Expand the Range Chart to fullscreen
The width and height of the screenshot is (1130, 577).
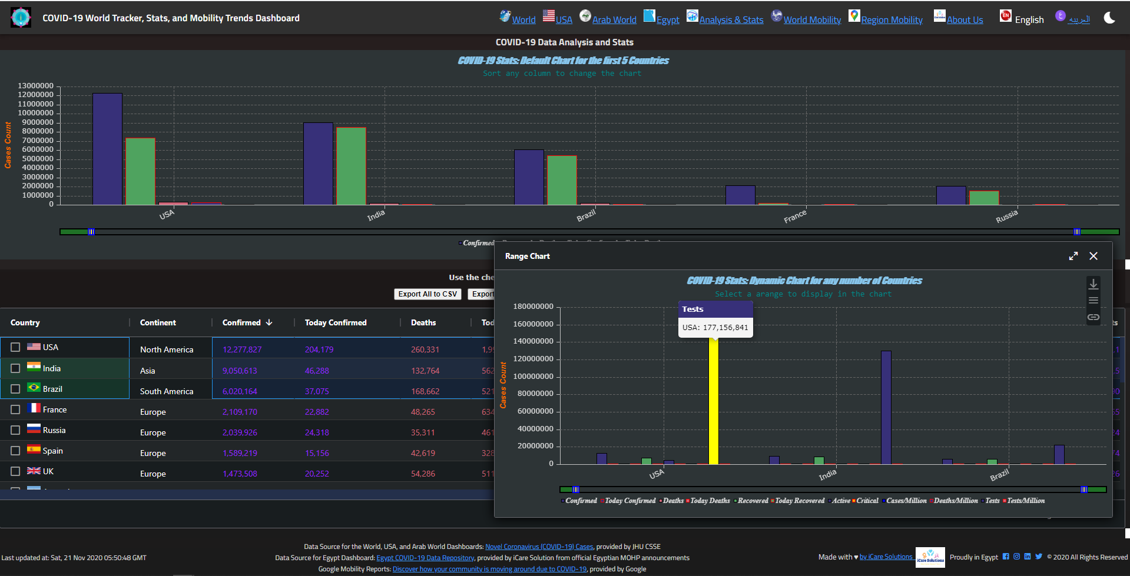1072,256
